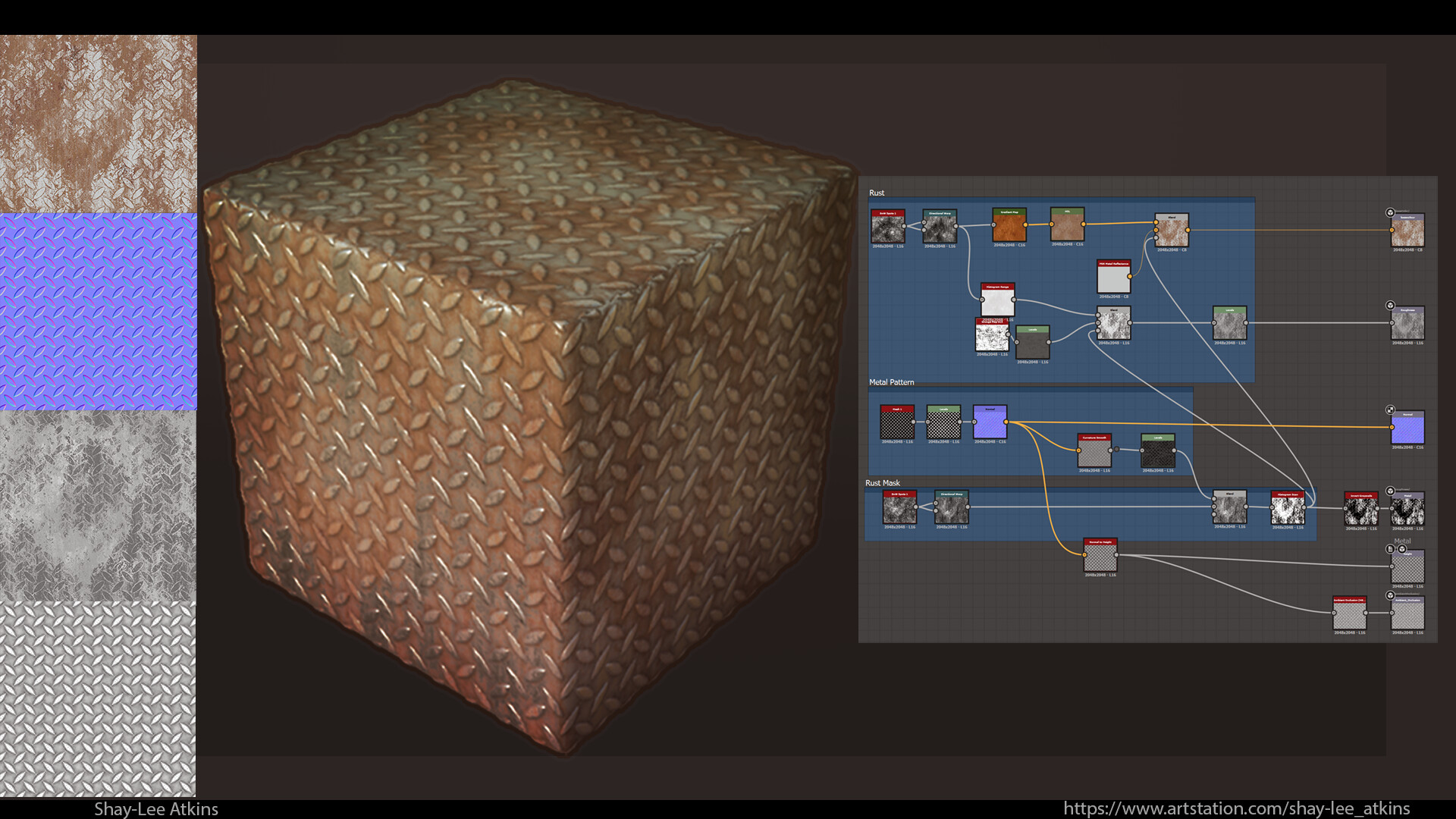
Task: Click the purple normal map texture preview
Action: [x=99, y=311]
